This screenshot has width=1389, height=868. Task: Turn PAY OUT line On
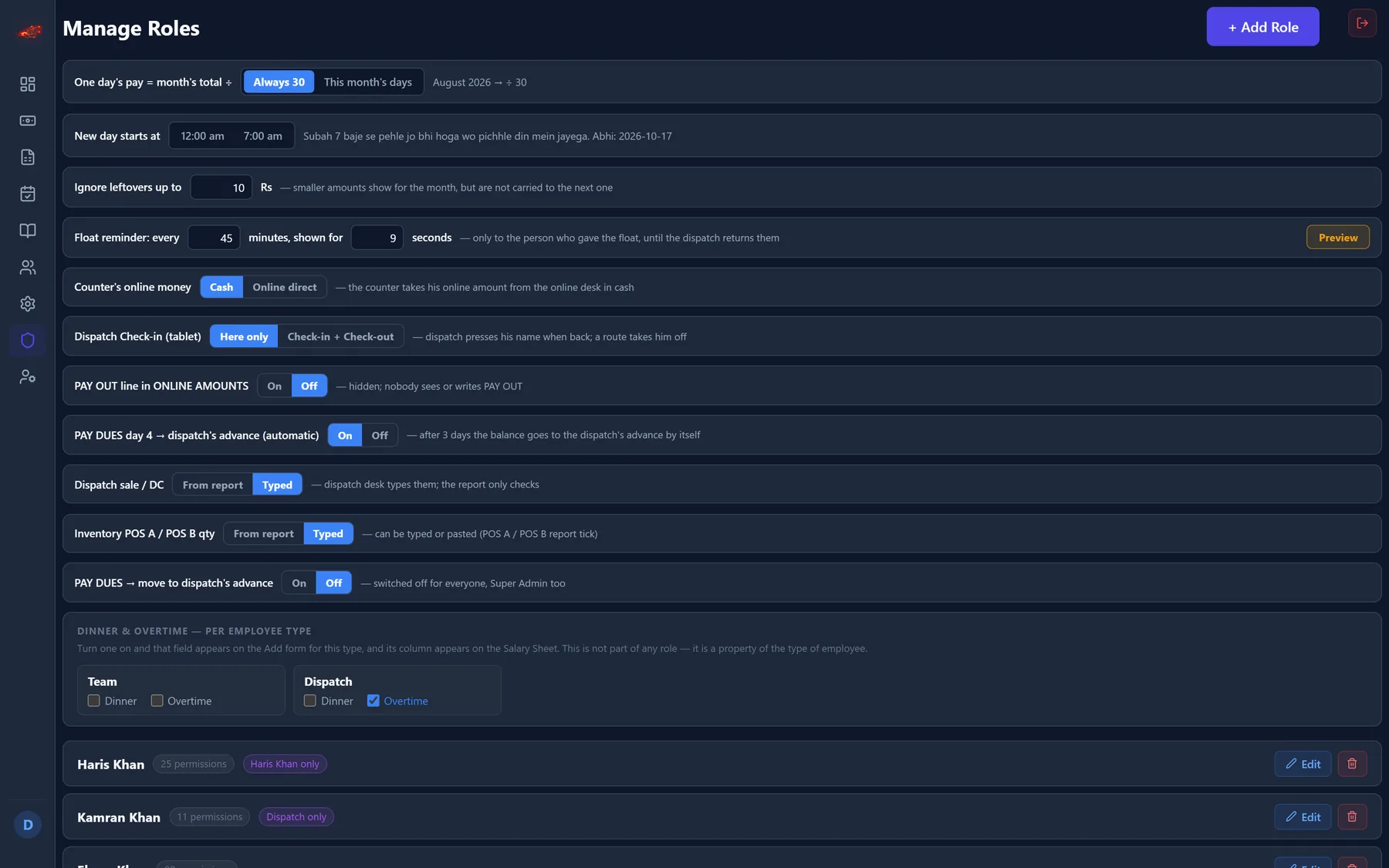point(275,386)
